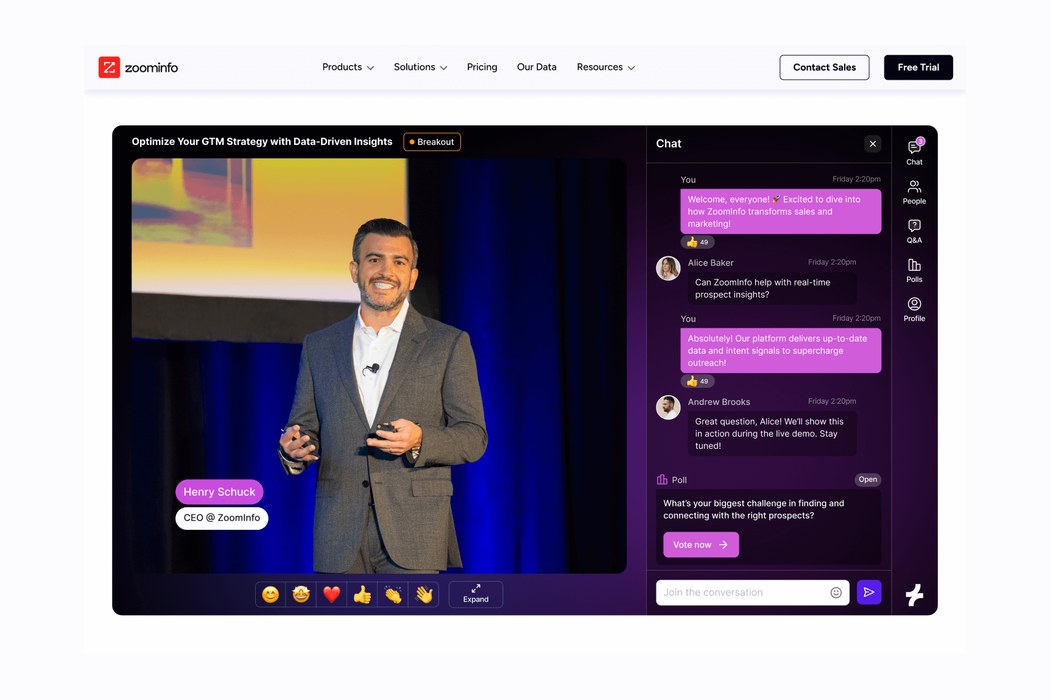Open the Chat sidebar icon
The width and height of the screenshot is (1050, 700).
click(x=914, y=152)
